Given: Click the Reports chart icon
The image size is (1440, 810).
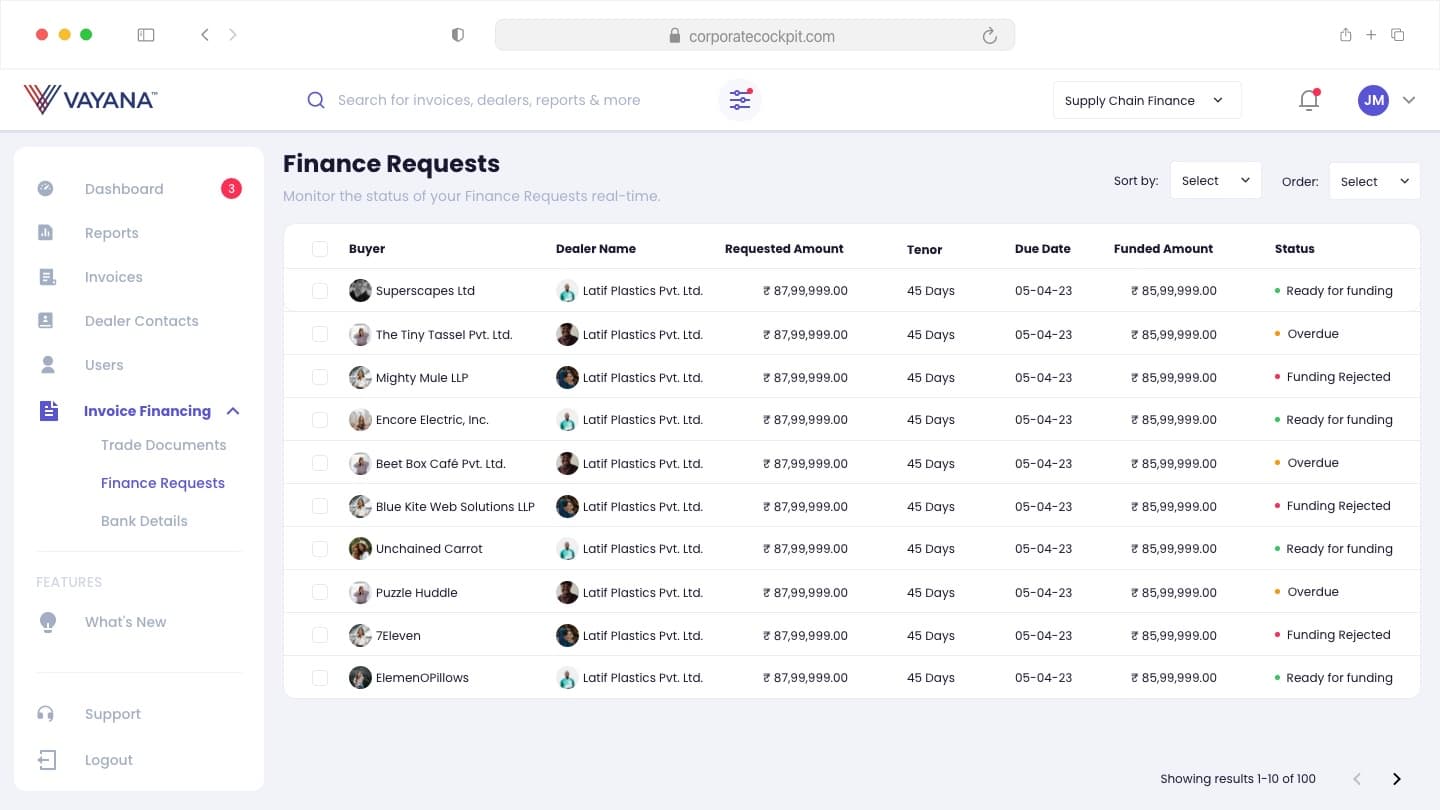Looking at the screenshot, I should click(46, 232).
